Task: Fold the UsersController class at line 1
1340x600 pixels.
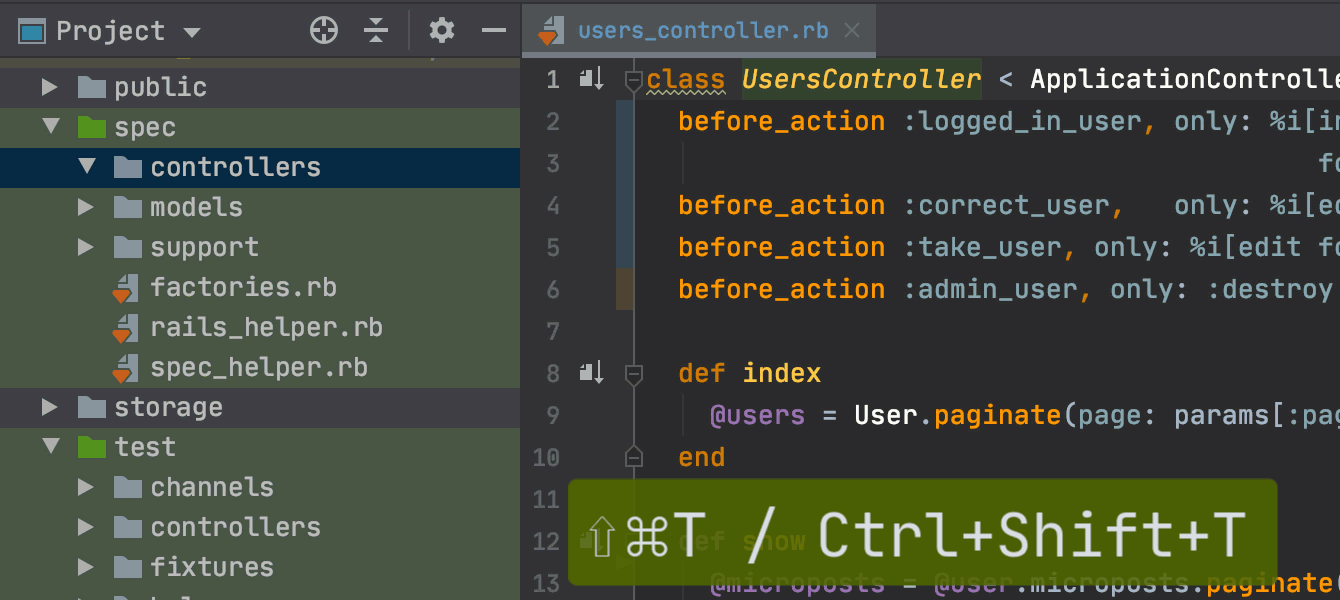Action: [x=633, y=80]
